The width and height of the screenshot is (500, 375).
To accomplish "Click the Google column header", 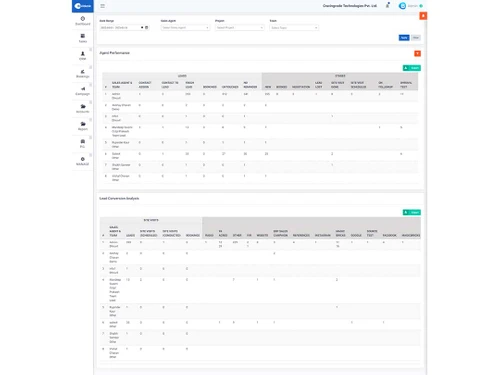I will coord(356,235).
